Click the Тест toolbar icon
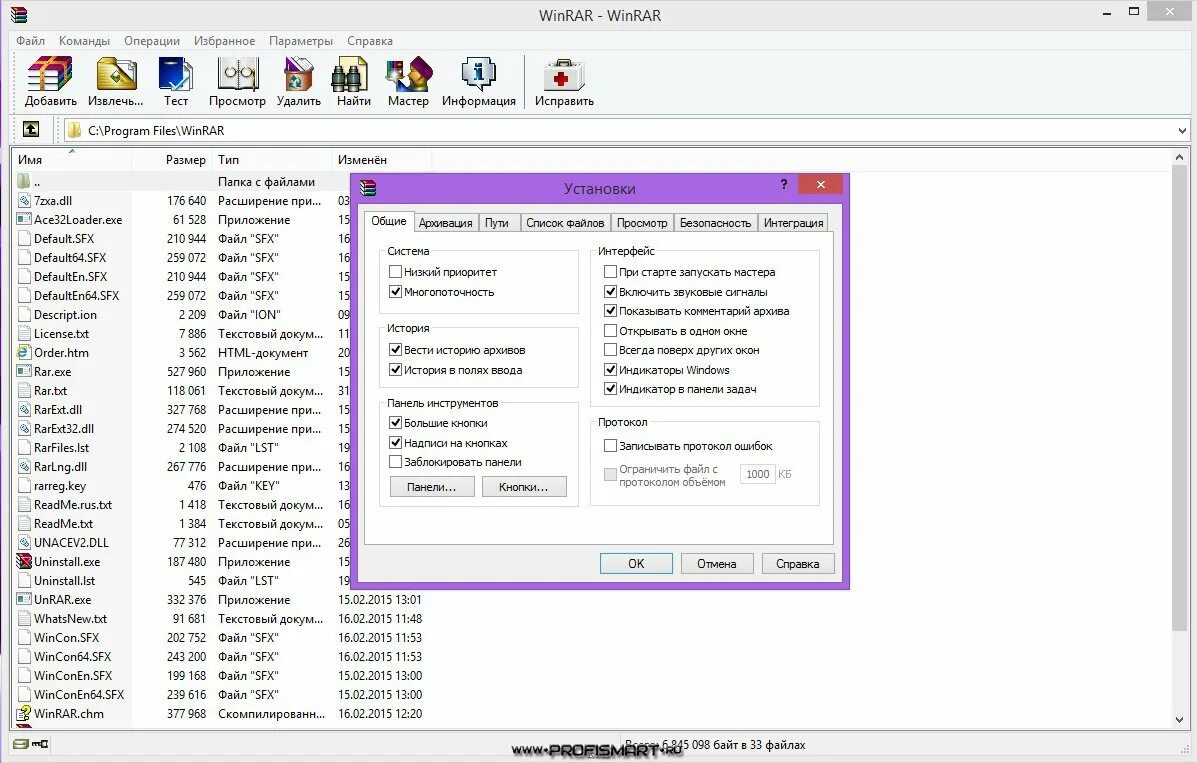 coord(176,75)
